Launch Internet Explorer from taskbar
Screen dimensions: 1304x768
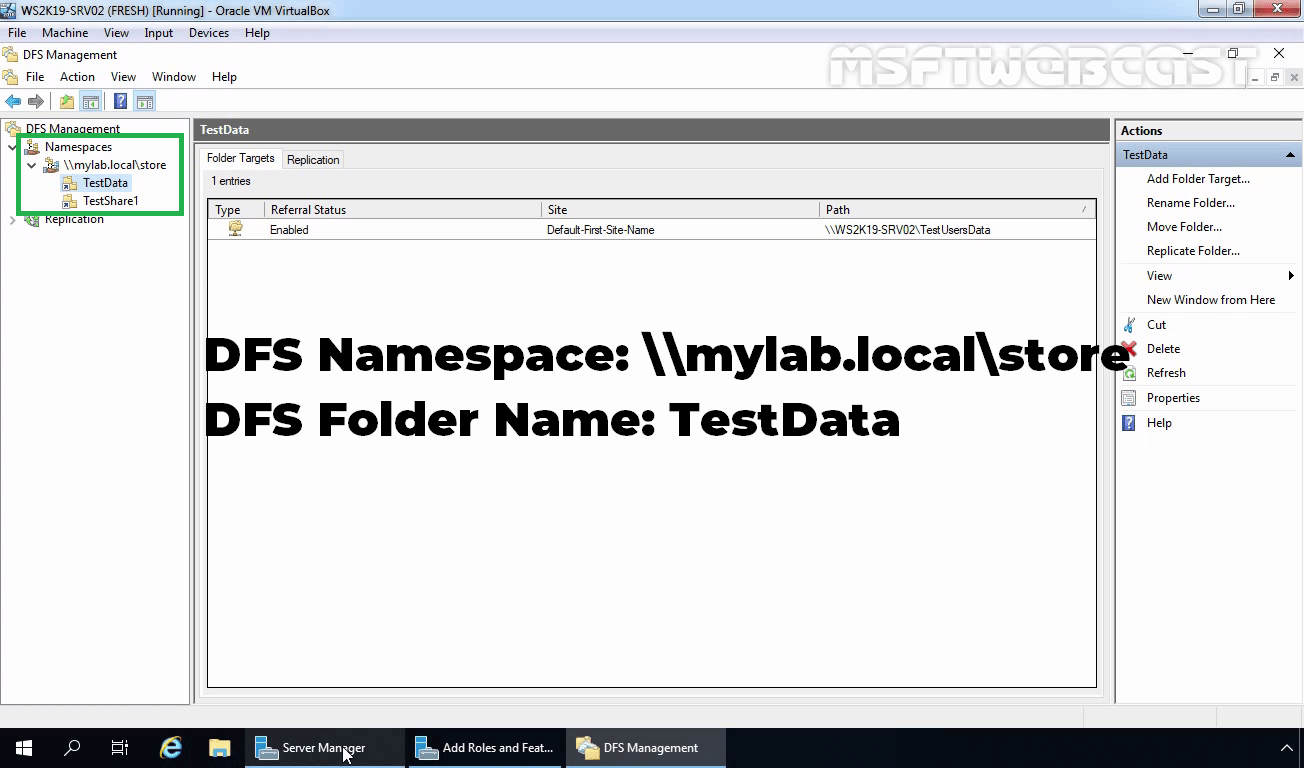[171, 748]
